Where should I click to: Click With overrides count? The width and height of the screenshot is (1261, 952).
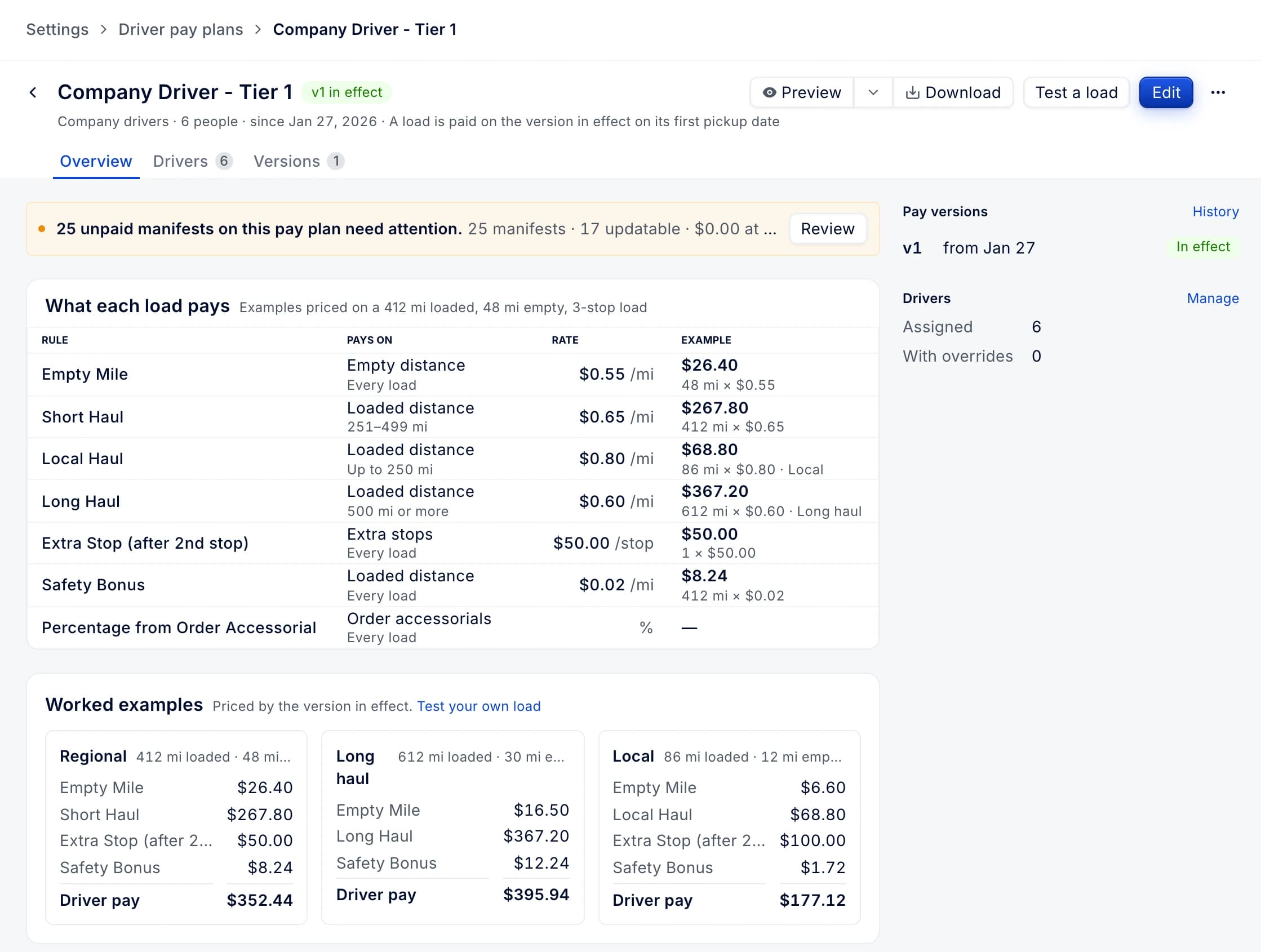1036,356
